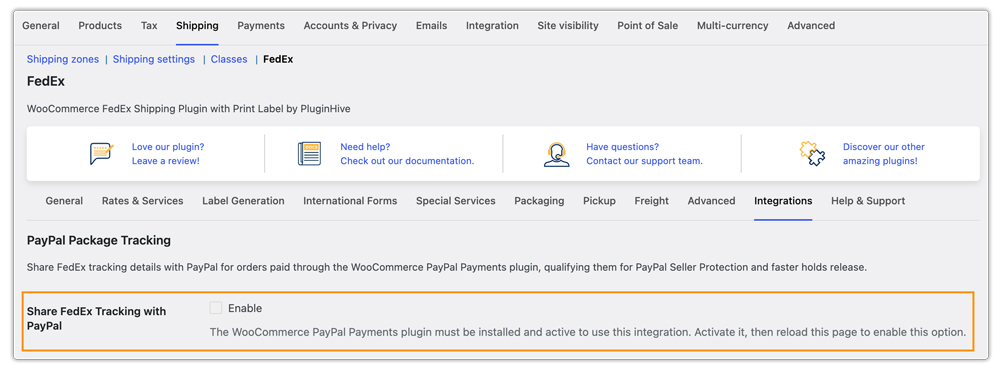Select the Integrations tab
Viewport: 1000px width, 370px height.
pyautogui.click(x=783, y=201)
